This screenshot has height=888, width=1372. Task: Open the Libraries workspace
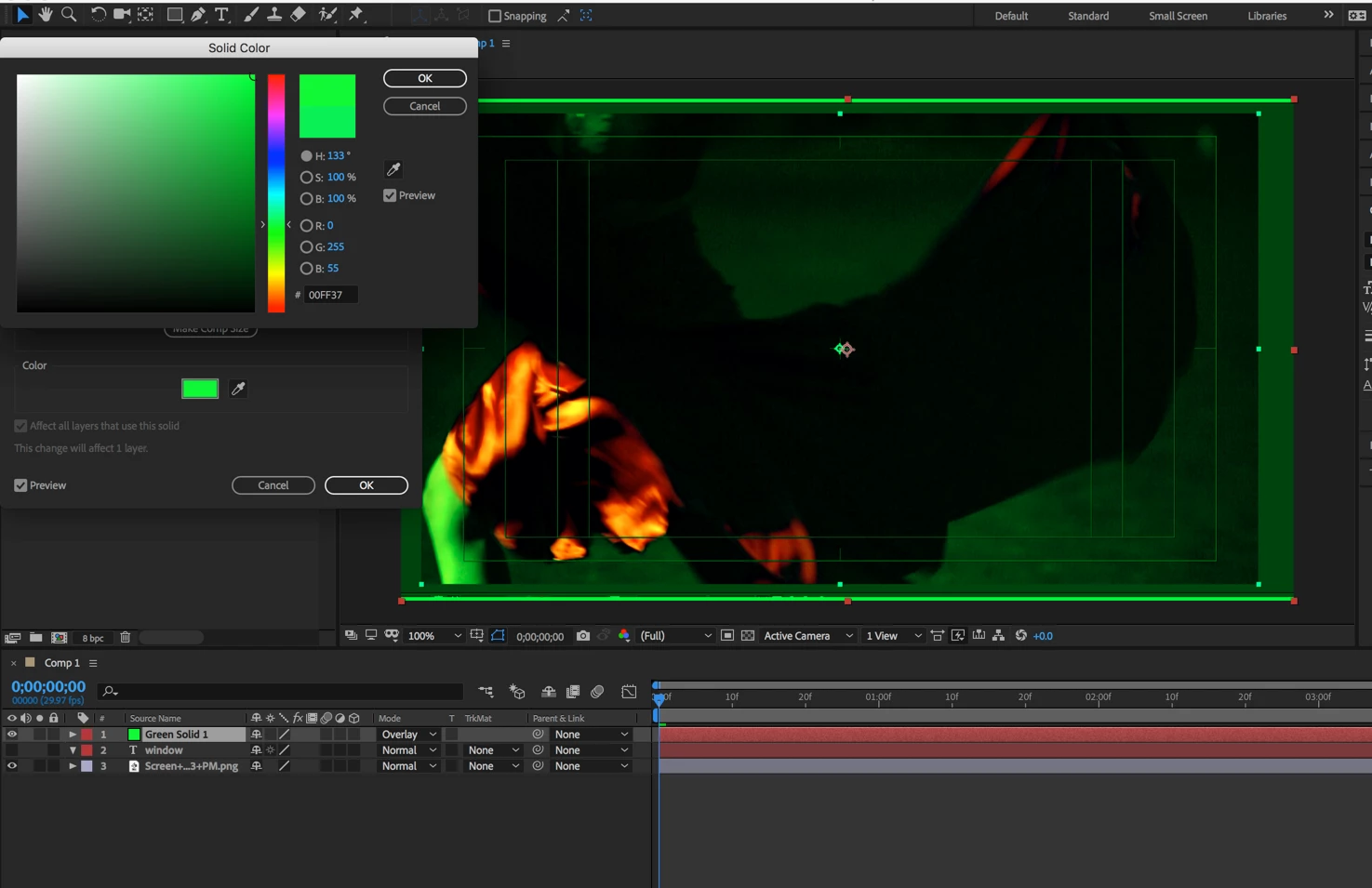click(x=1267, y=16)
